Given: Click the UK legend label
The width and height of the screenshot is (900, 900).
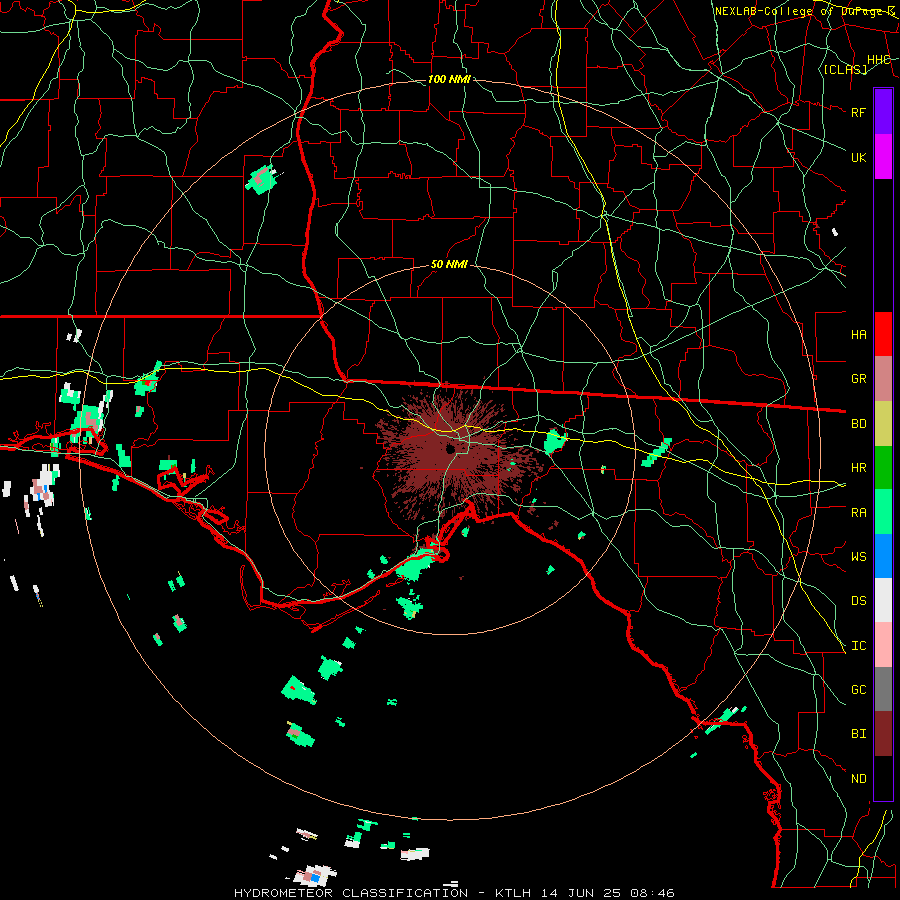Looking at the screenshot, I should [x=858, y=157].
